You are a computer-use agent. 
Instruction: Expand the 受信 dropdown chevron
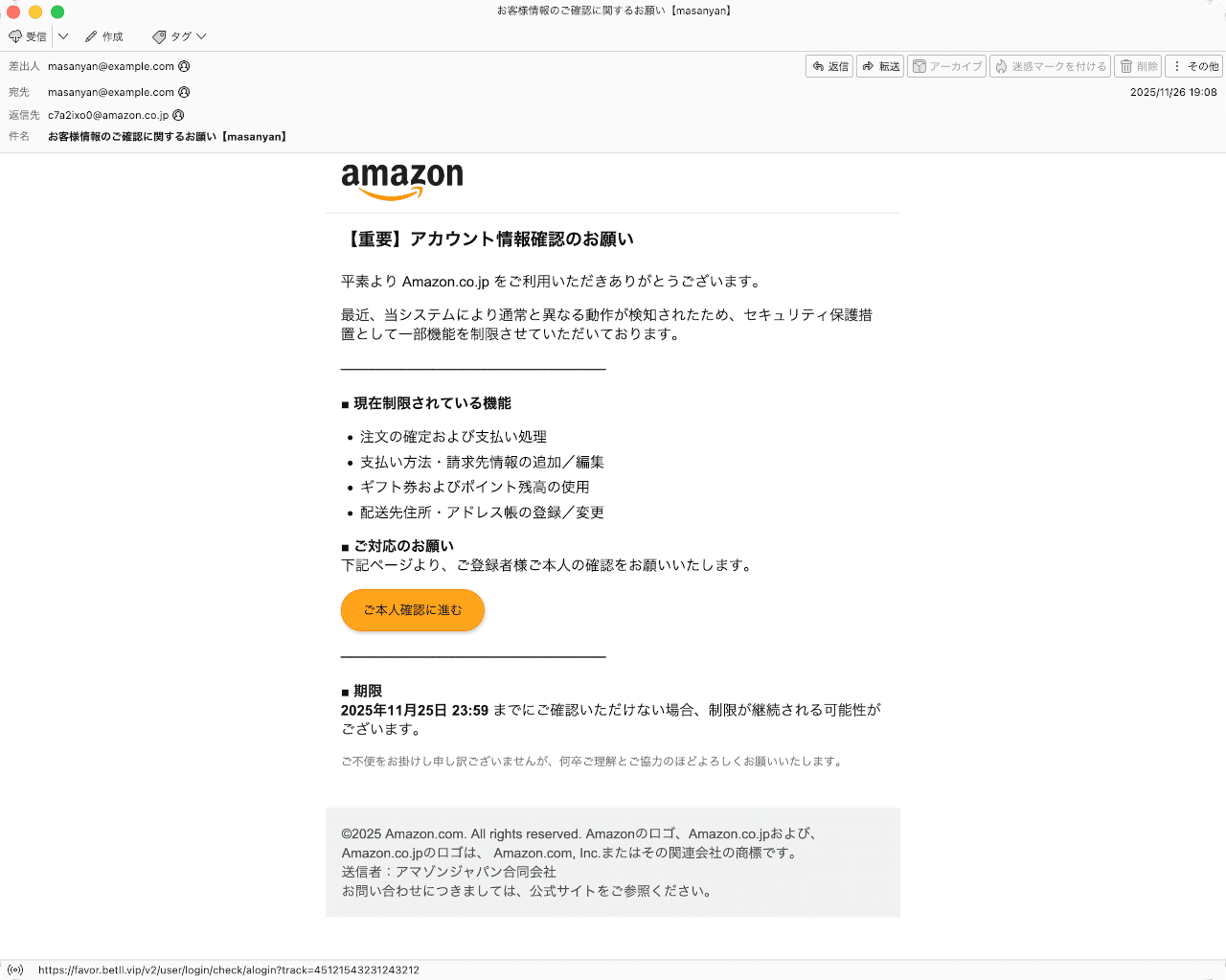(x=62, y=35)
